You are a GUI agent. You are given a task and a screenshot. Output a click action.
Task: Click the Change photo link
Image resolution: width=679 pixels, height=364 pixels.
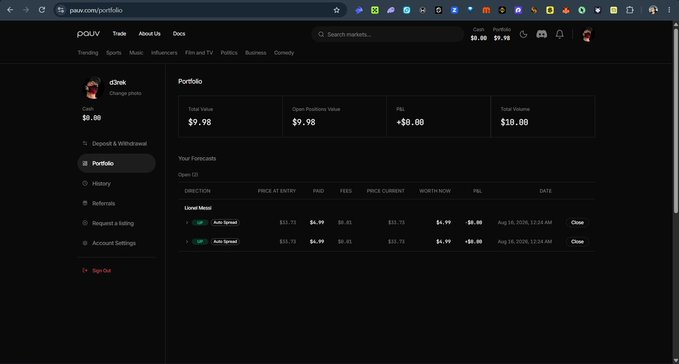click(x=125, y=93)
